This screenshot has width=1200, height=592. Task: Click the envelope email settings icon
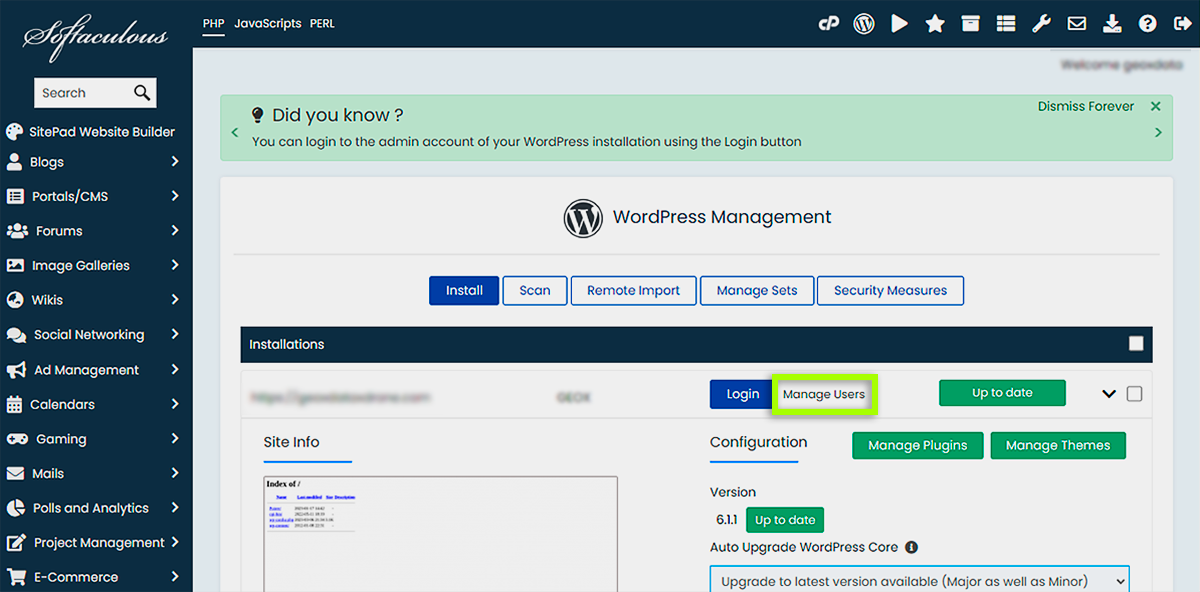(x=1076, y=24)
